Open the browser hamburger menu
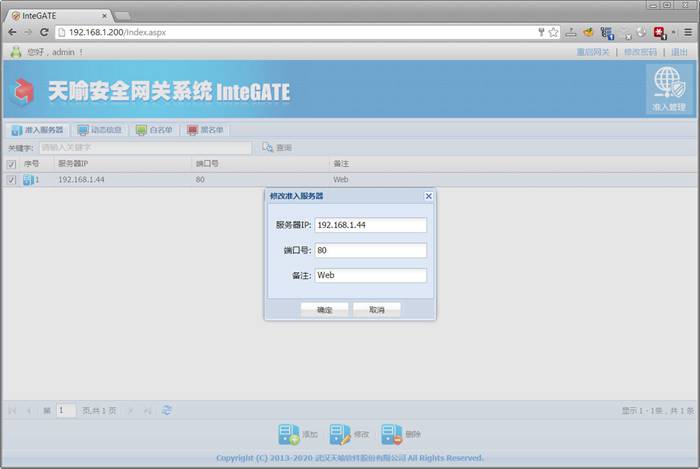This screenshot has width=700, height=469. point(688,32)
